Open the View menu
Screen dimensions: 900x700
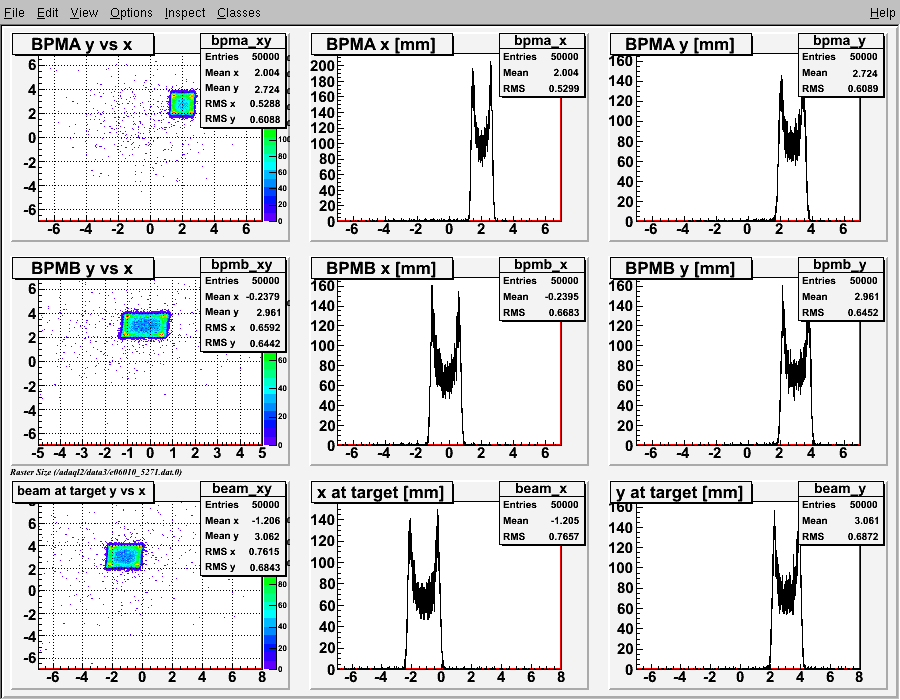click(x=84, y=13)
